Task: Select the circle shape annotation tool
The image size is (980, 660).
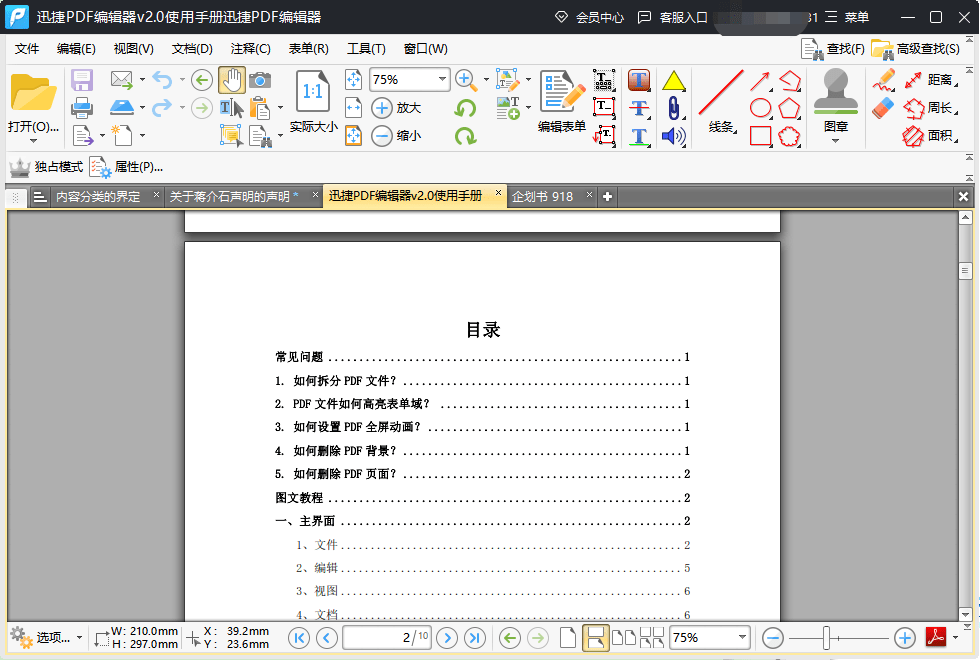Action: 760,106
